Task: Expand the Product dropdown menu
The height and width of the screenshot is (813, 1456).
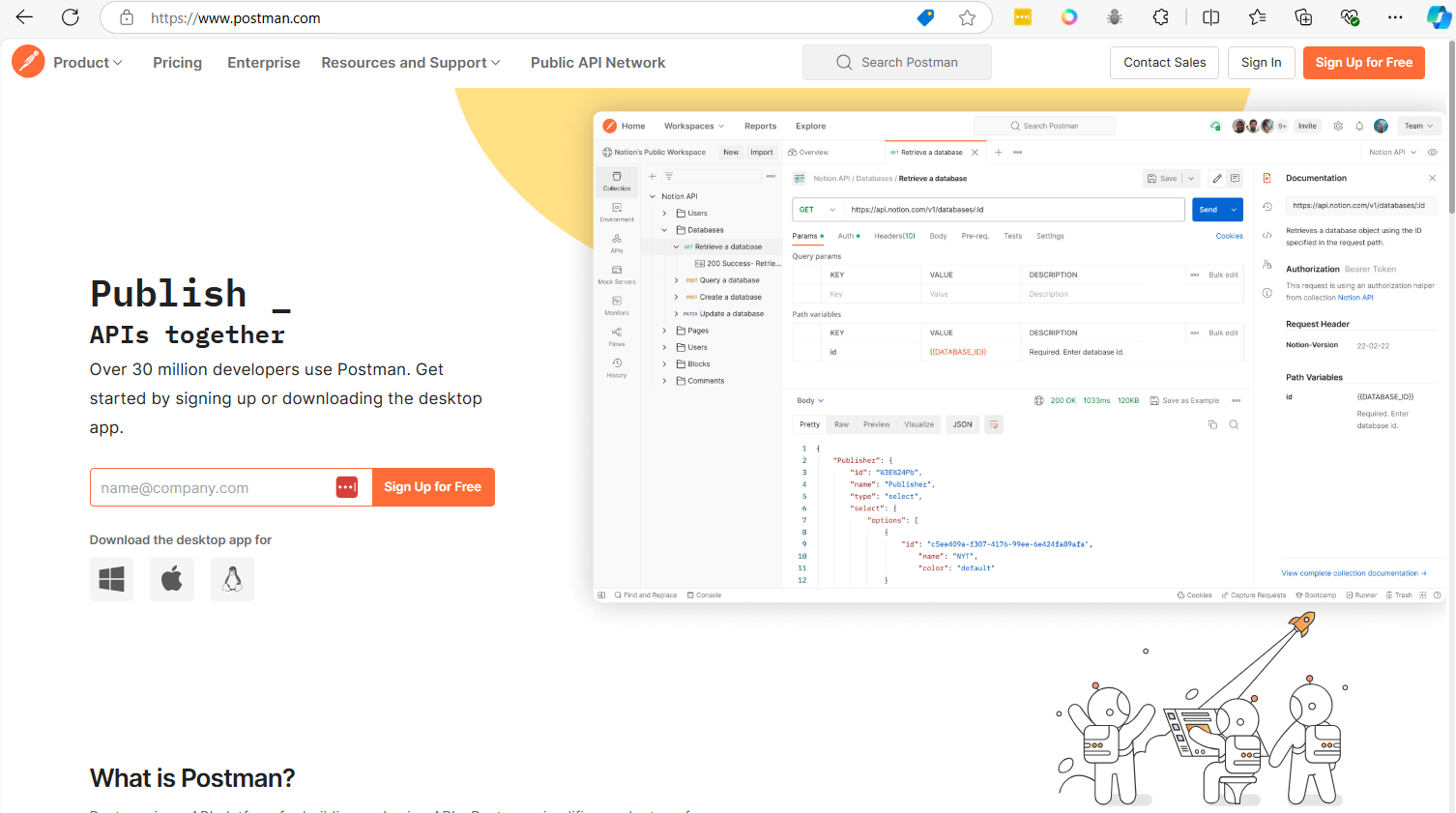Action: [x=88, y=63]
